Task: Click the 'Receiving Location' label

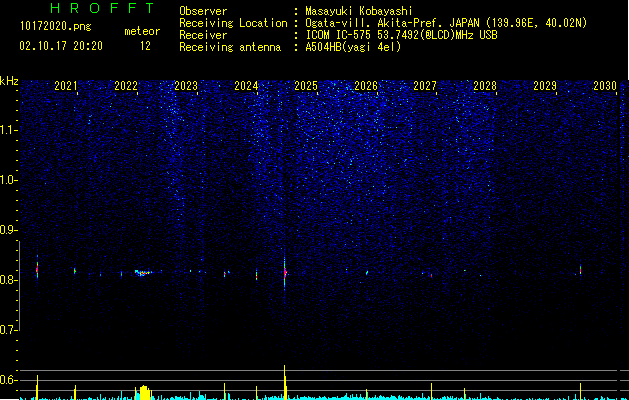Action: point(233,23)
